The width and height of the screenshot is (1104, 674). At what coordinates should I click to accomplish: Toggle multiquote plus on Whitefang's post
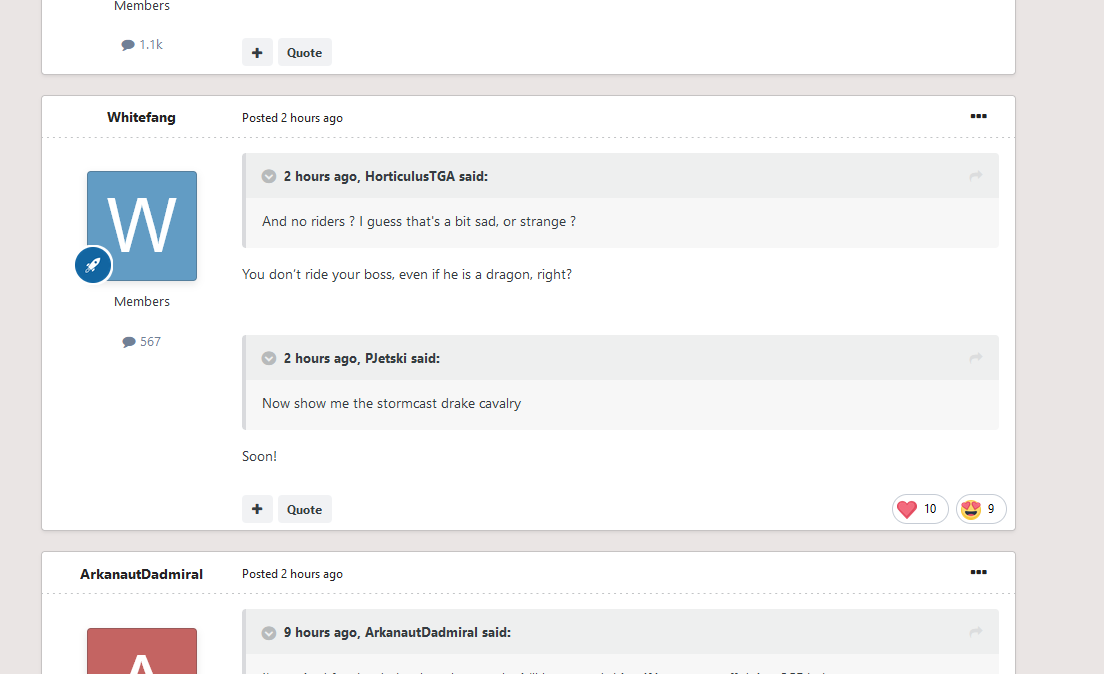(257, 509)
